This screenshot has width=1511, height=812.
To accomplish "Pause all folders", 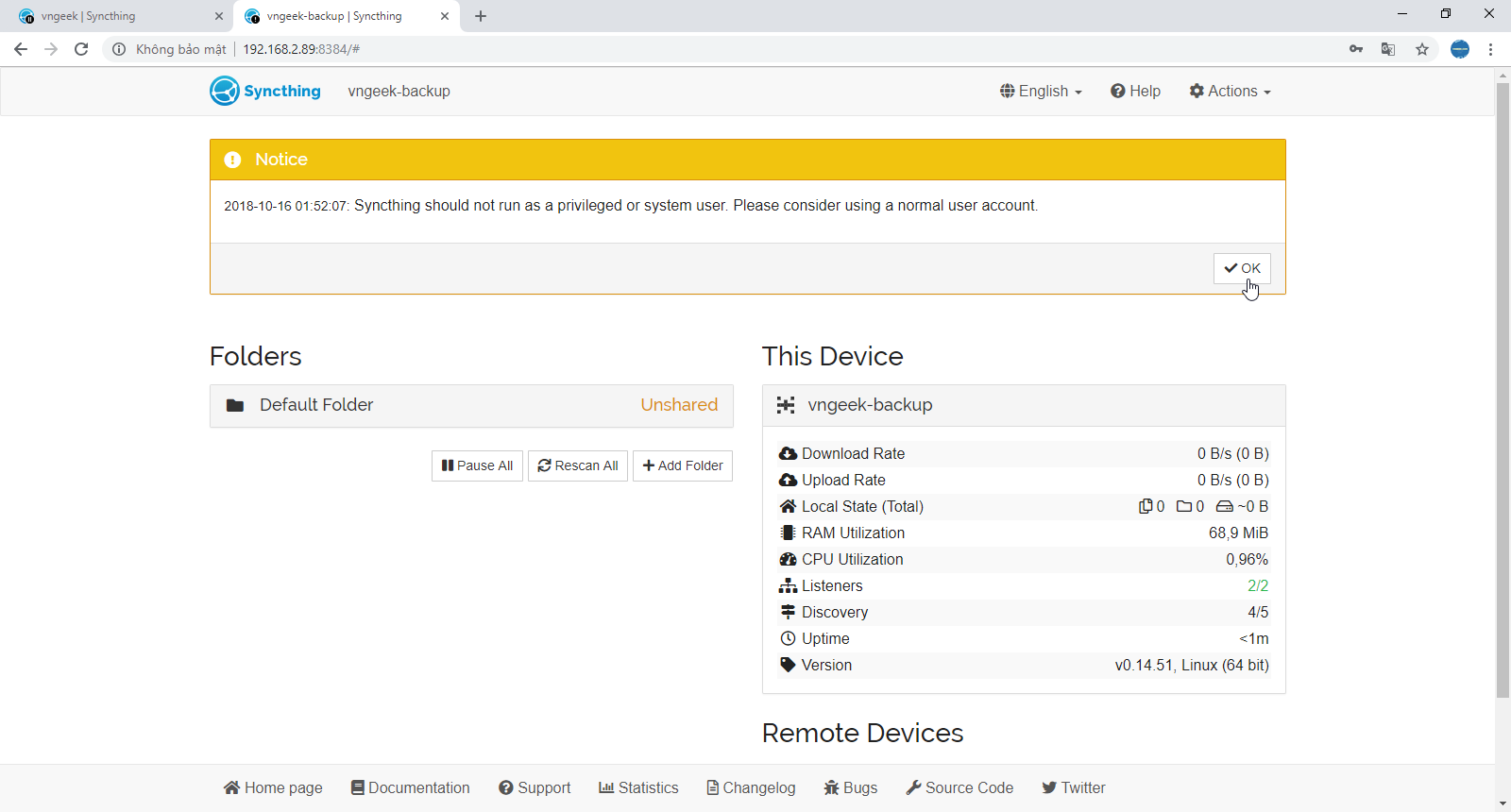I will (x=477, y=465).
